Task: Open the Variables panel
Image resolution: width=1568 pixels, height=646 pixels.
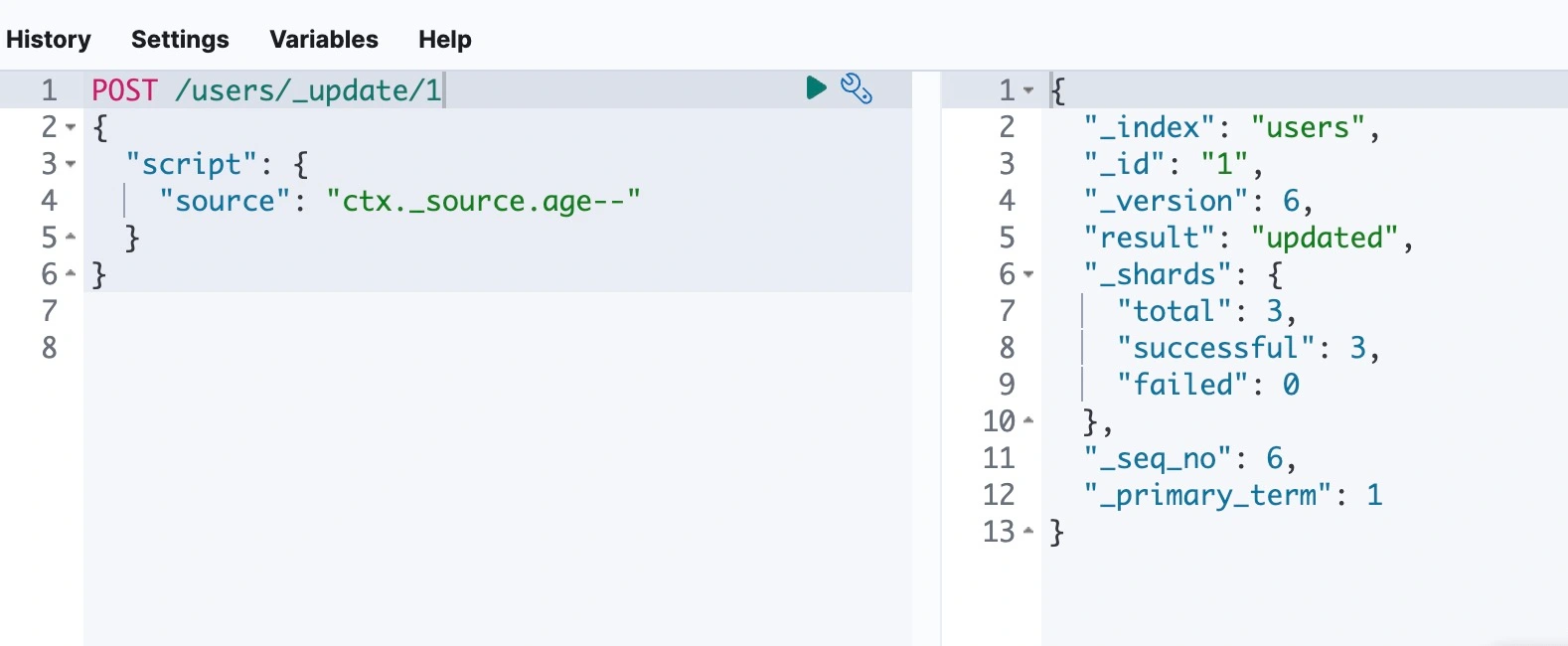Action: [x=324, y=40]
